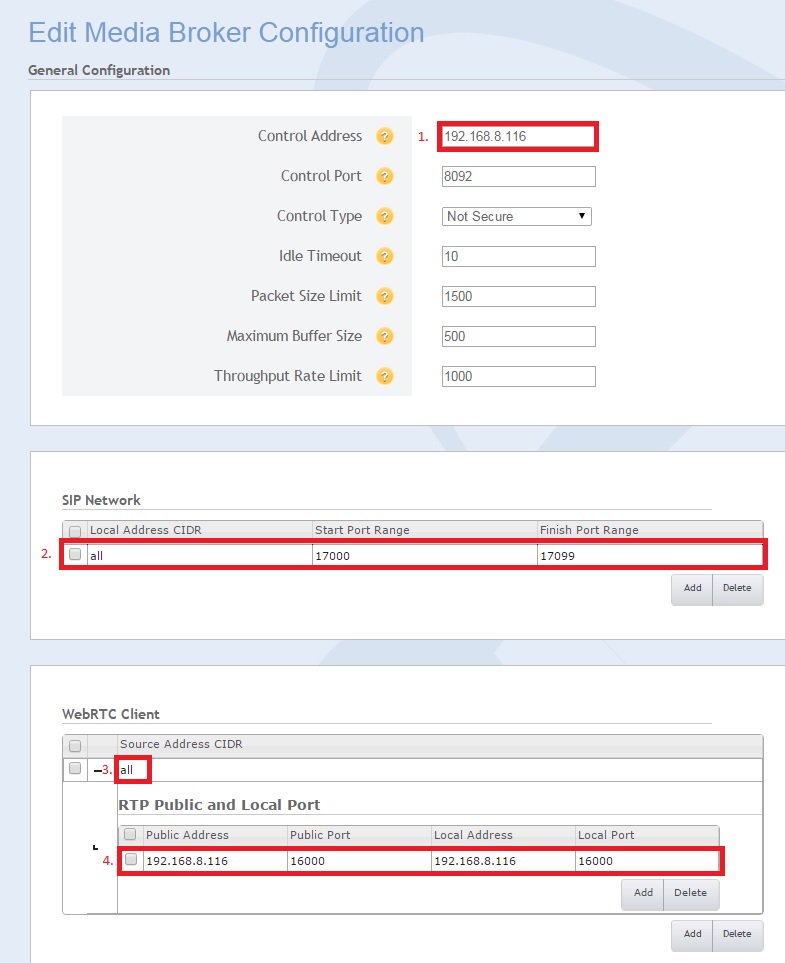Select the 17000 start port cell

pos(424,555)
